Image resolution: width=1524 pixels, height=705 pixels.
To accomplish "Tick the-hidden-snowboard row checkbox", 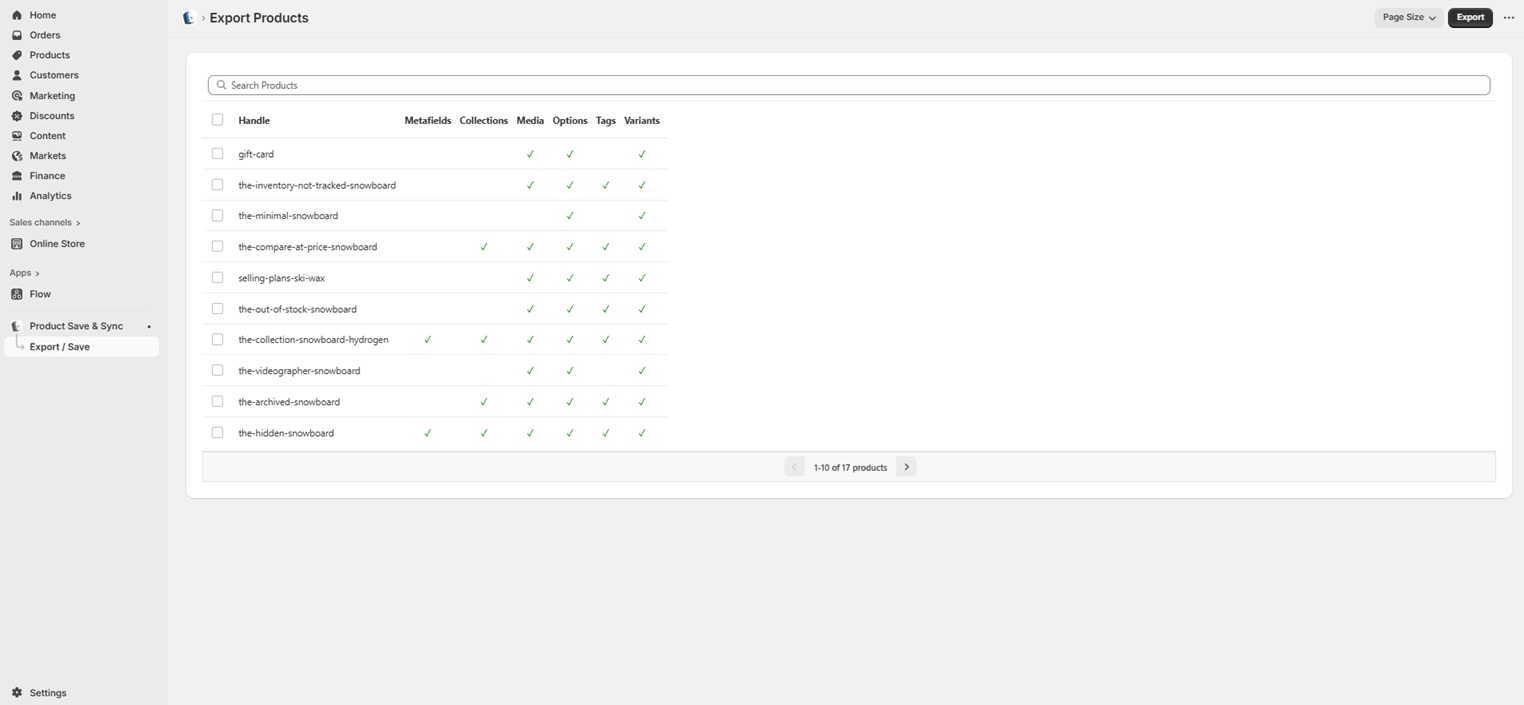I will pos(217,433).
